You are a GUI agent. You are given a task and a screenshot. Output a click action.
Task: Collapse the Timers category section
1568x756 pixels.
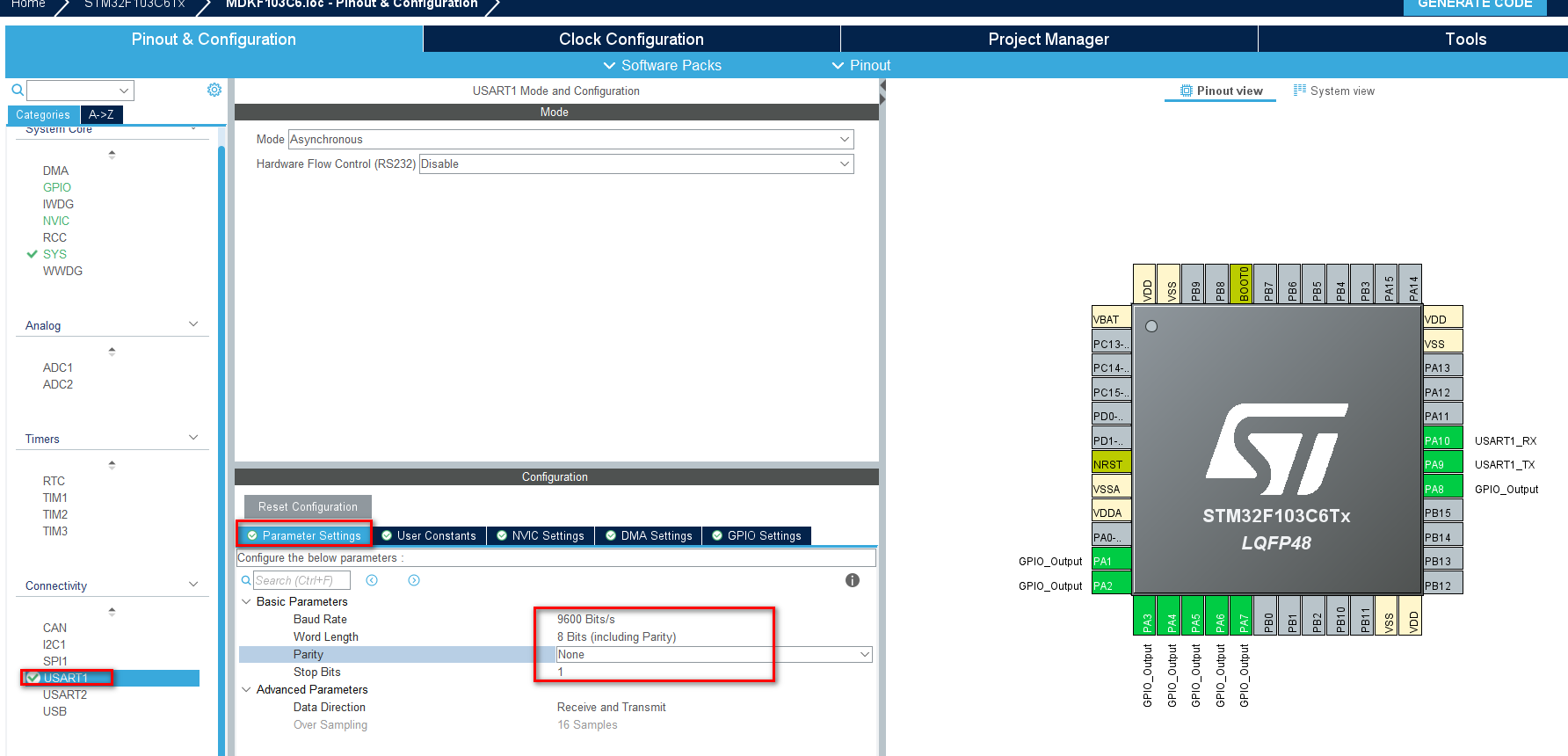pyautogui.click(x=193, y=438)
